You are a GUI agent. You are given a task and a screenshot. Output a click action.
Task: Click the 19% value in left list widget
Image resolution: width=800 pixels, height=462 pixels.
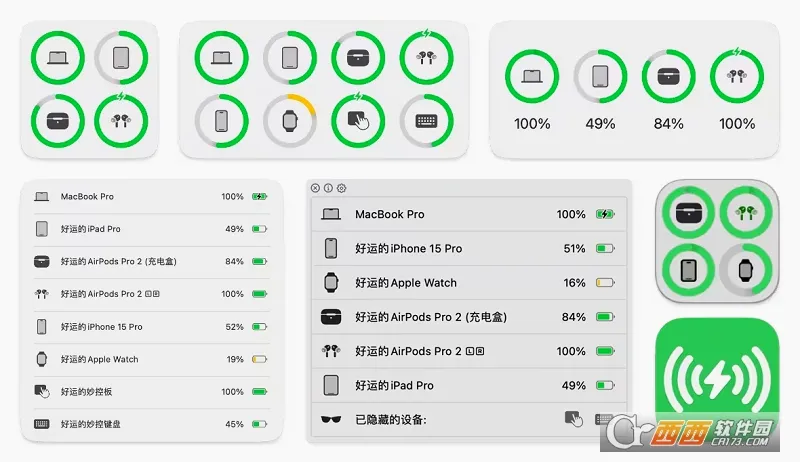click(235, 360)
